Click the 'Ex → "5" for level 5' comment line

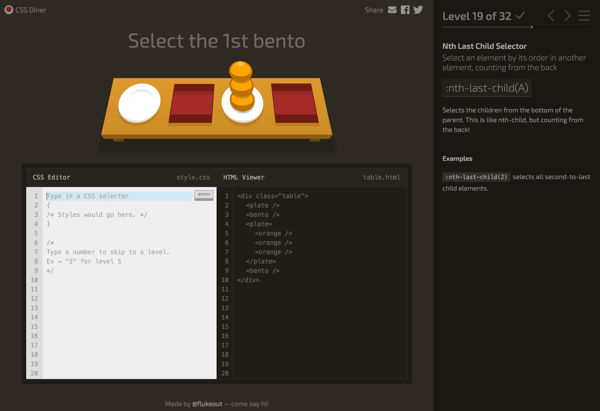[84, 261]
